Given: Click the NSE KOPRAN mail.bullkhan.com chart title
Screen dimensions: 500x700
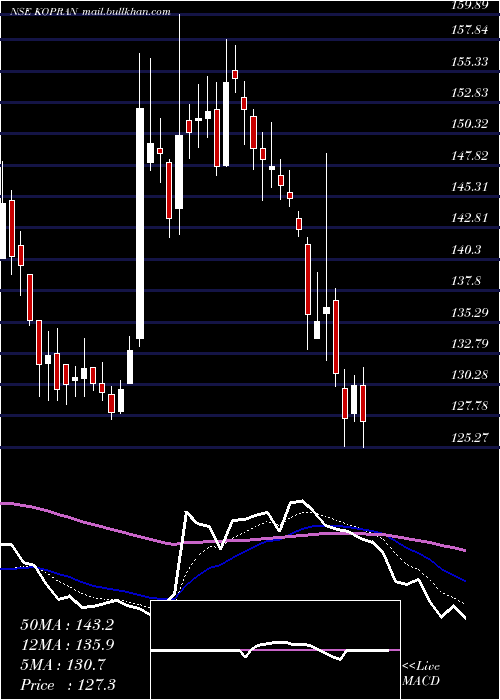Looking at the screenshot, I should [91, 12].
